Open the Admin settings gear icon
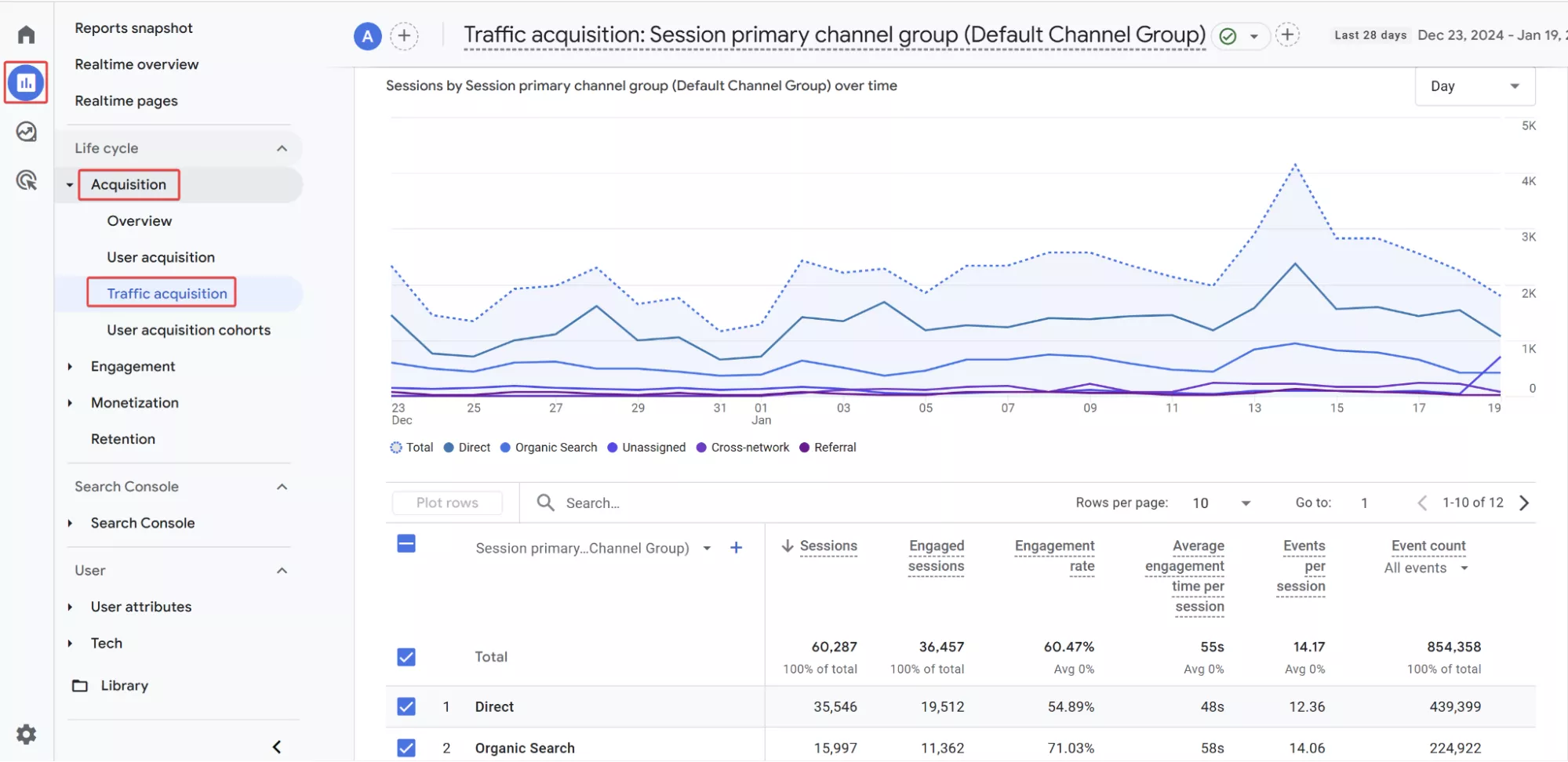This screenshot has width=1568, height=762. pos(26,735)
